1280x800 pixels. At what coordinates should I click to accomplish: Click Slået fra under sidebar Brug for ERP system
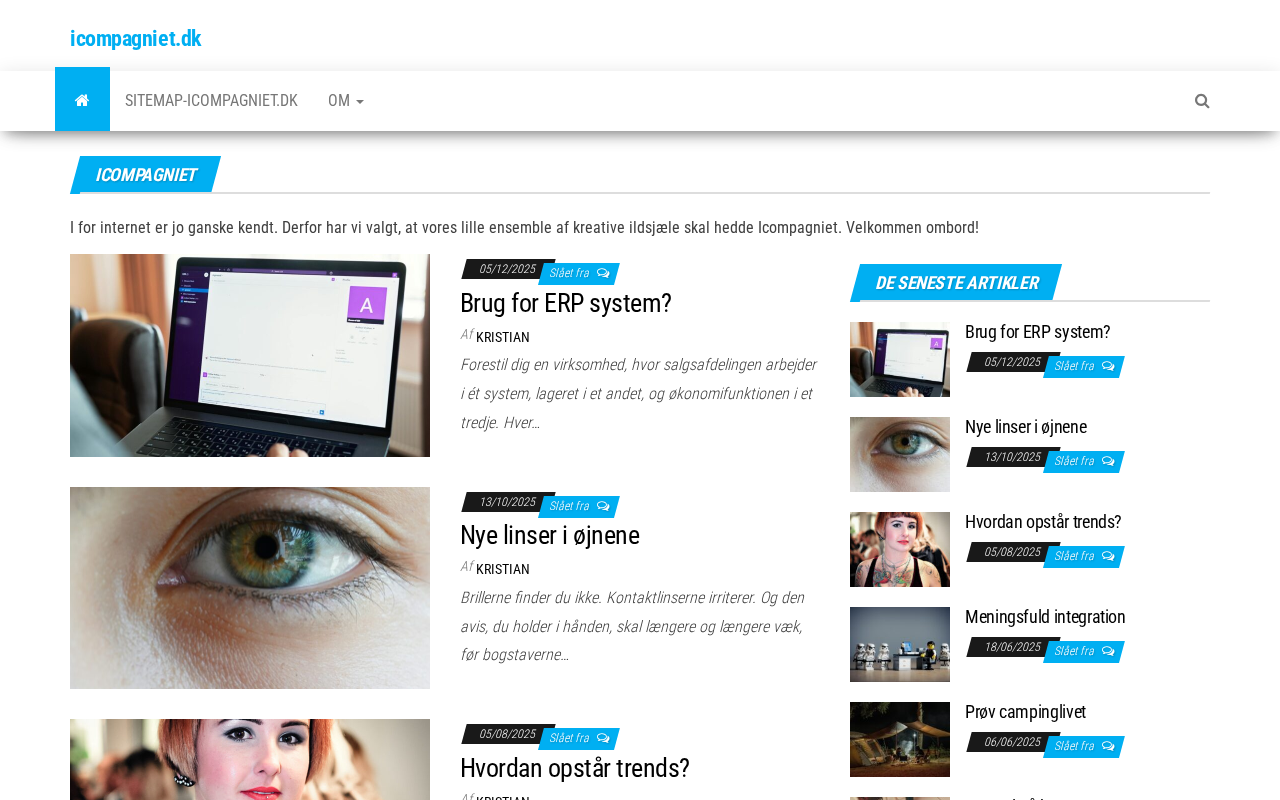(x=1074, y=366)
